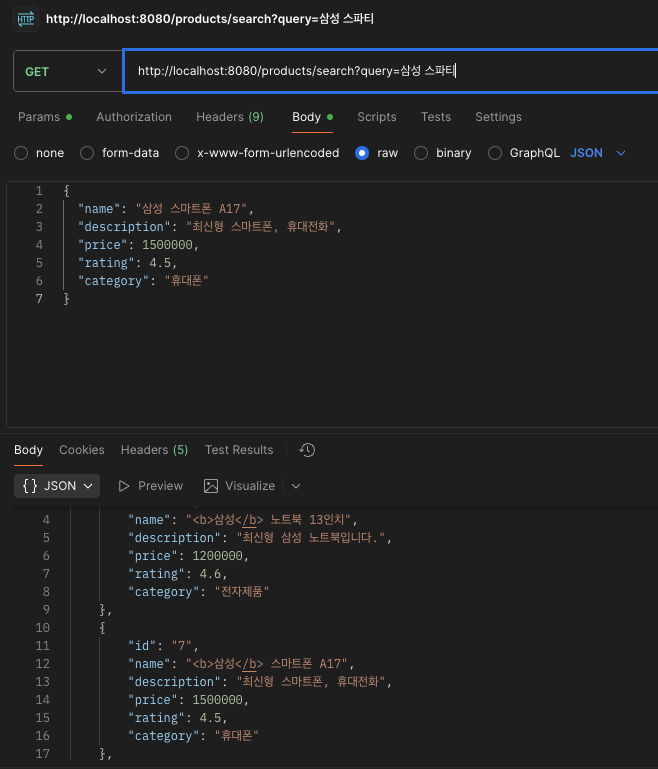Click response name line with 노트북 13인치
The image size is (658, 769).
click(243, 520)
